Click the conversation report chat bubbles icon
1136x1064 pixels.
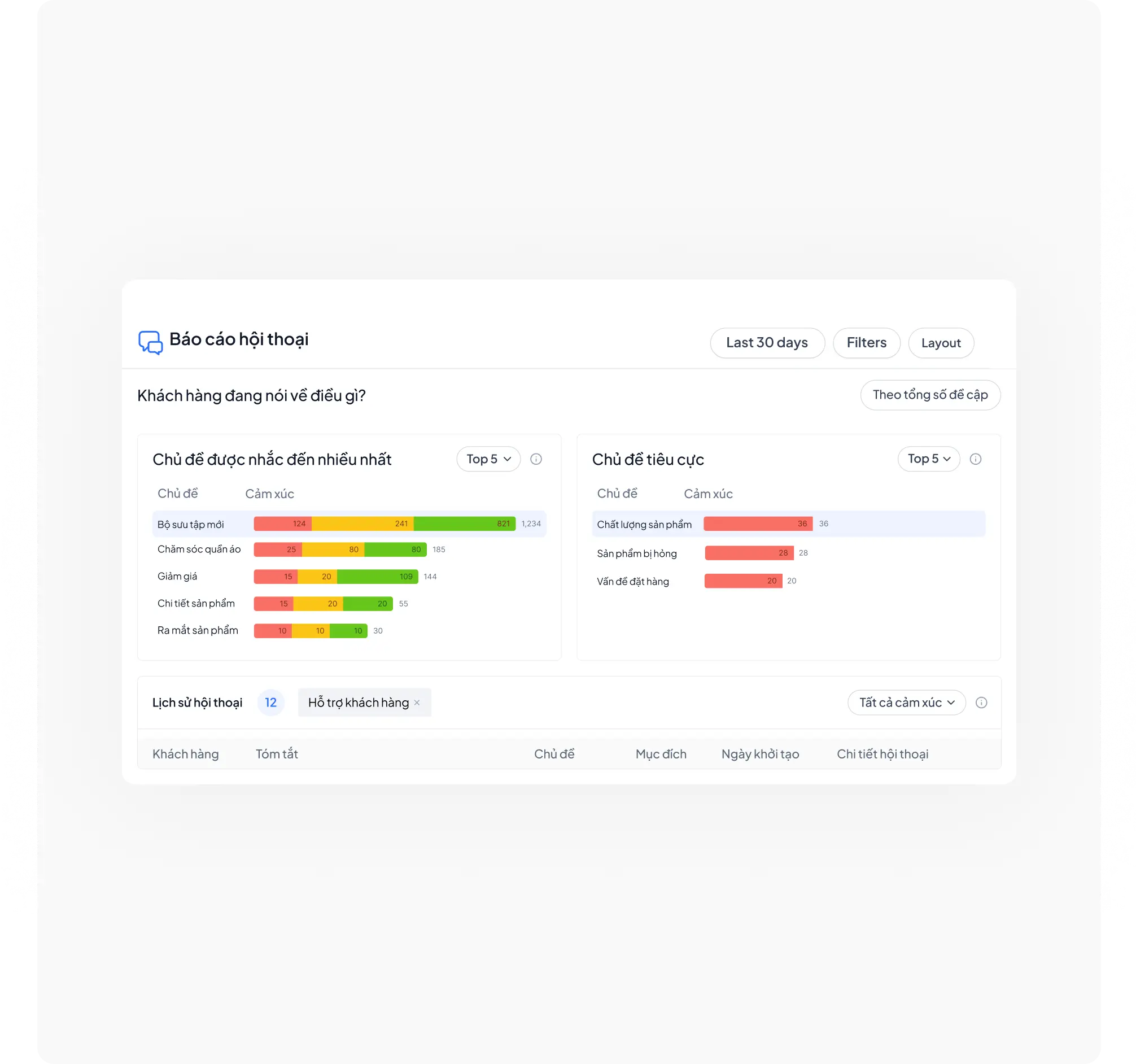150,342
